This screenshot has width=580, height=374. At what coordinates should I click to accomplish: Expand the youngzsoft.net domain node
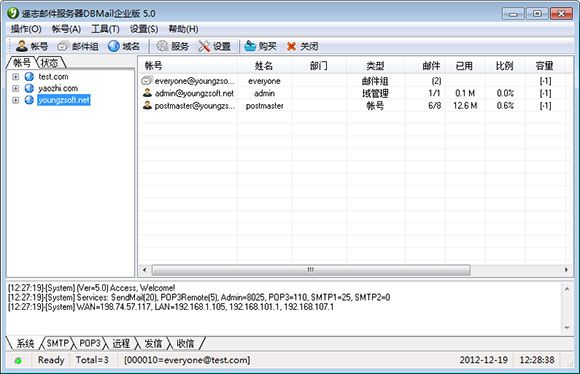pos(16,100)
